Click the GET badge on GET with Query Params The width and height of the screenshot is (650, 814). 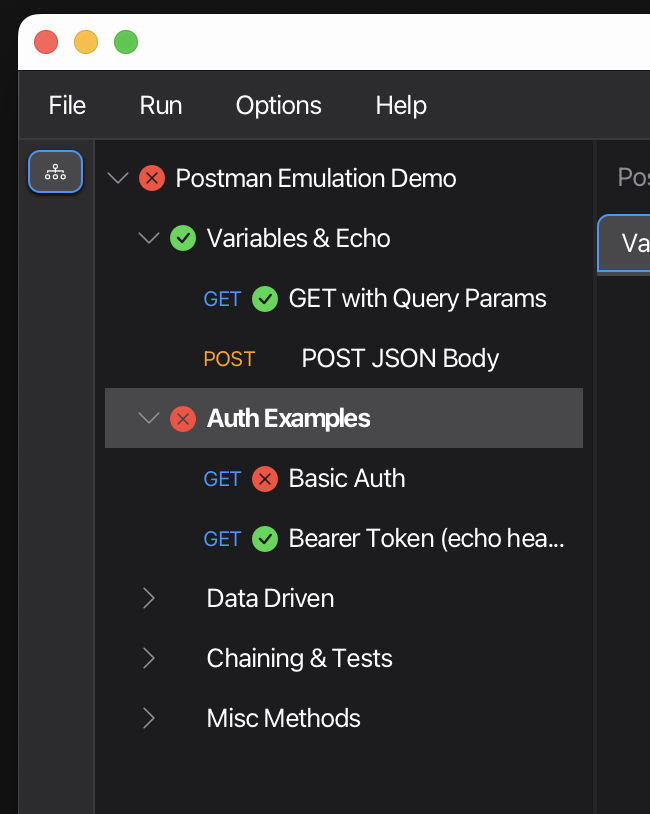point(221,299)
